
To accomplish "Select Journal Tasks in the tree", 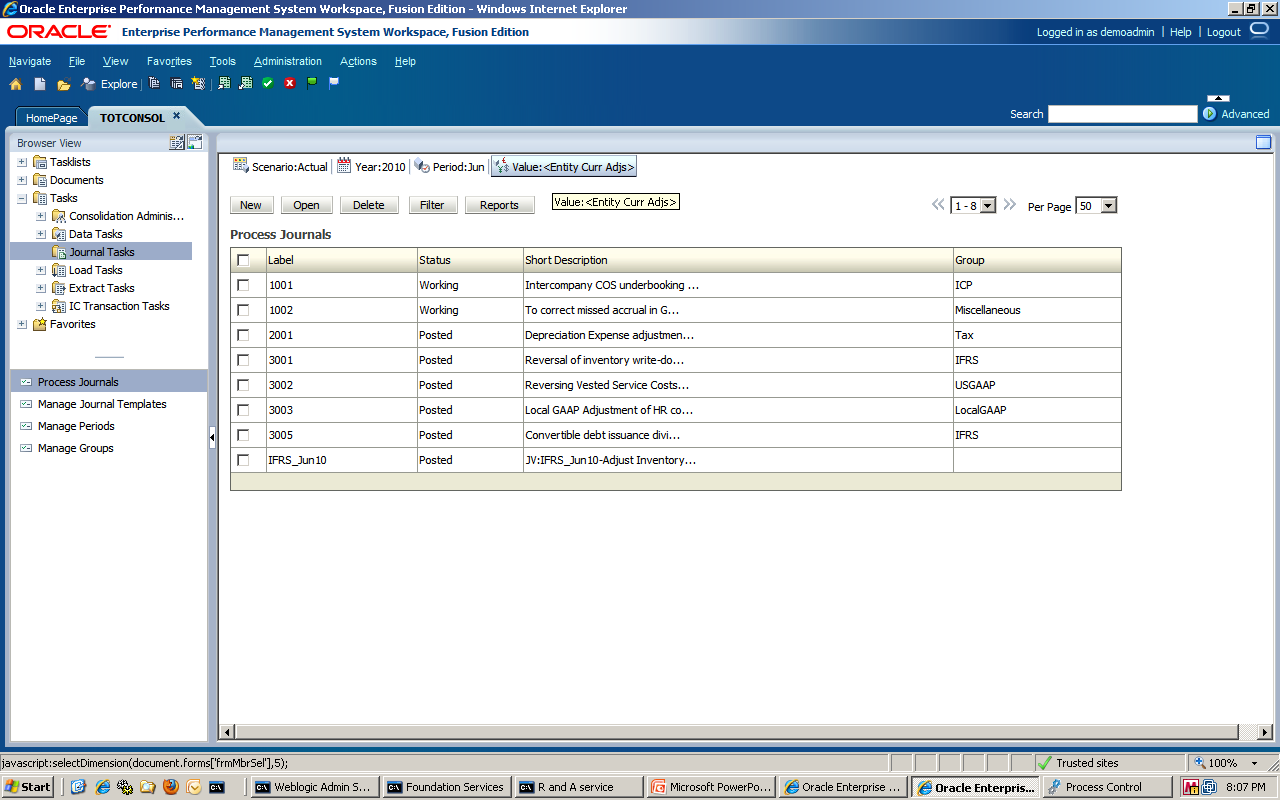I will (x=102, y=252).
